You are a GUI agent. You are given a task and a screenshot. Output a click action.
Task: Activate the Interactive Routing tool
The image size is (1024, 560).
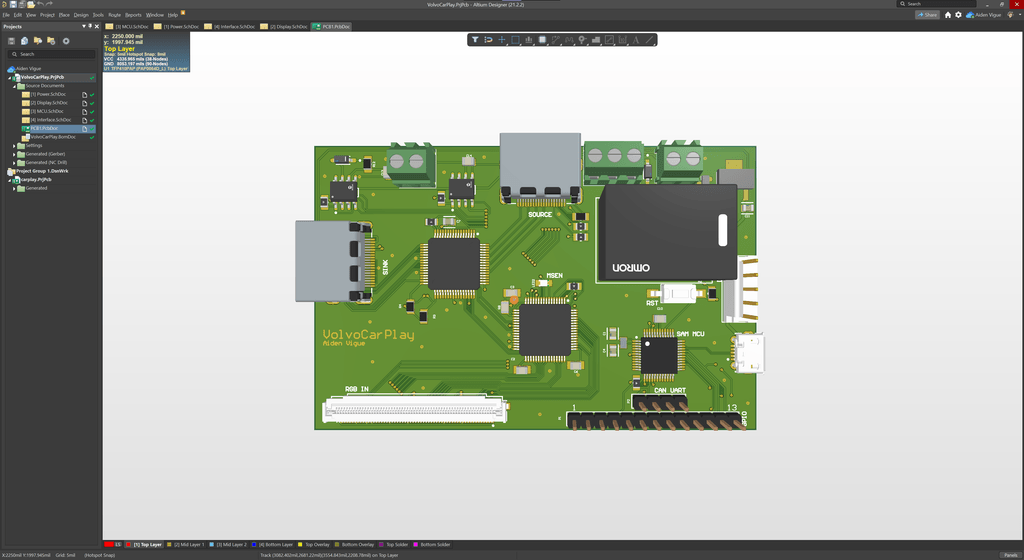pos(555,40)
